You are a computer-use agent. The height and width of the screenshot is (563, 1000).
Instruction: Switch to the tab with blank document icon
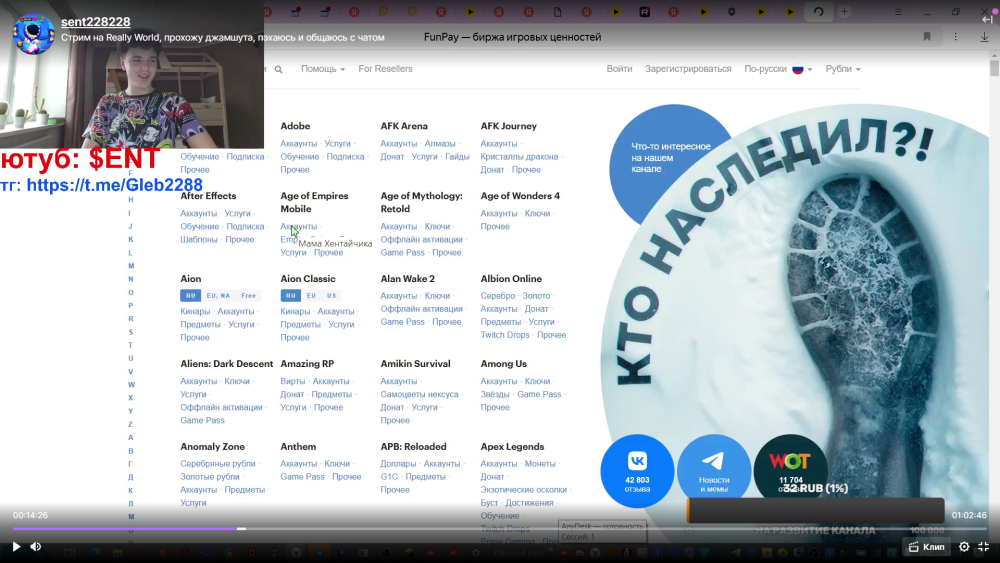tap(557, 11)
